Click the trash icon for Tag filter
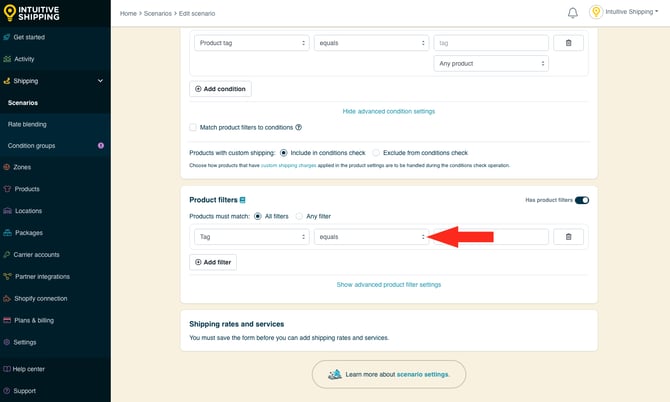 coord(568,237)
